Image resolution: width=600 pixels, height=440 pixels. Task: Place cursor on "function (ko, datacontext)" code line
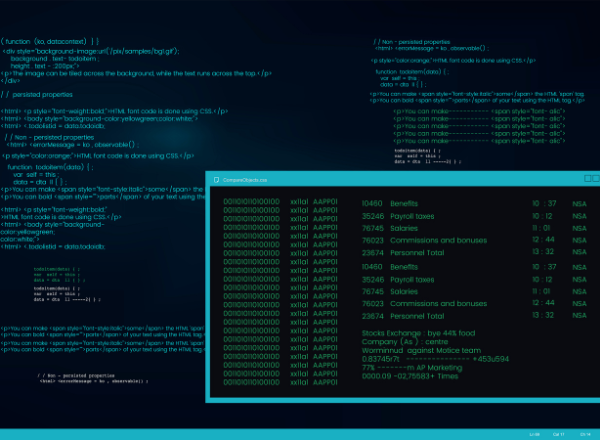click(50, 40)
